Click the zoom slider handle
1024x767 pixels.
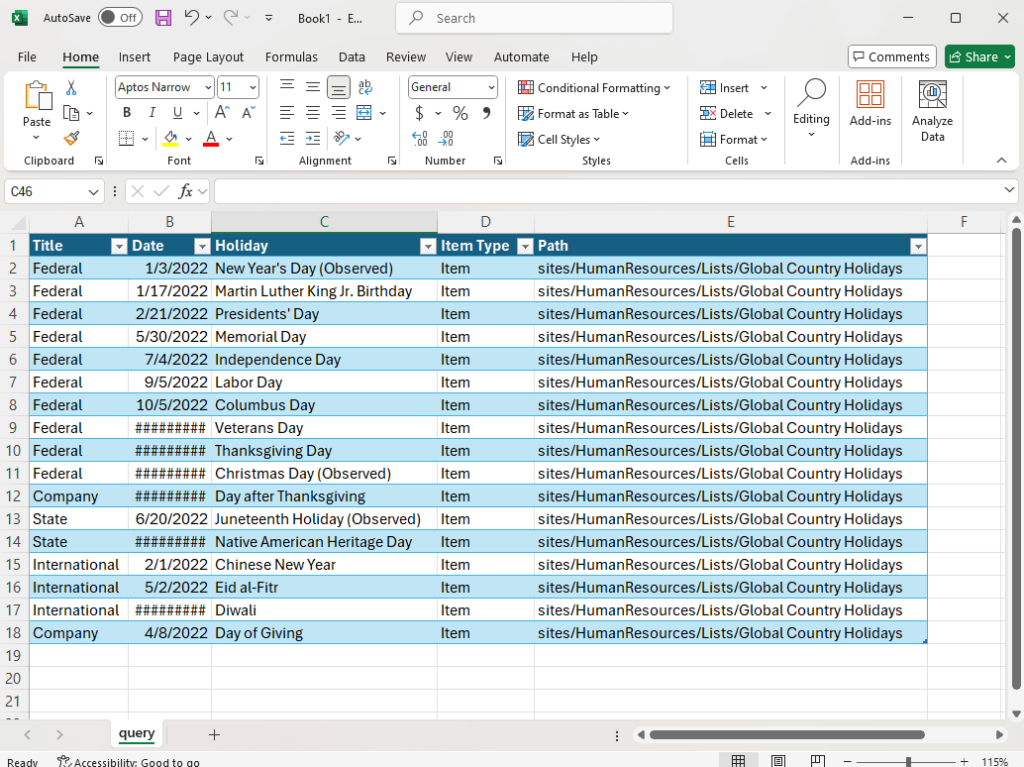pyautogui.click(x=908, y=762)
